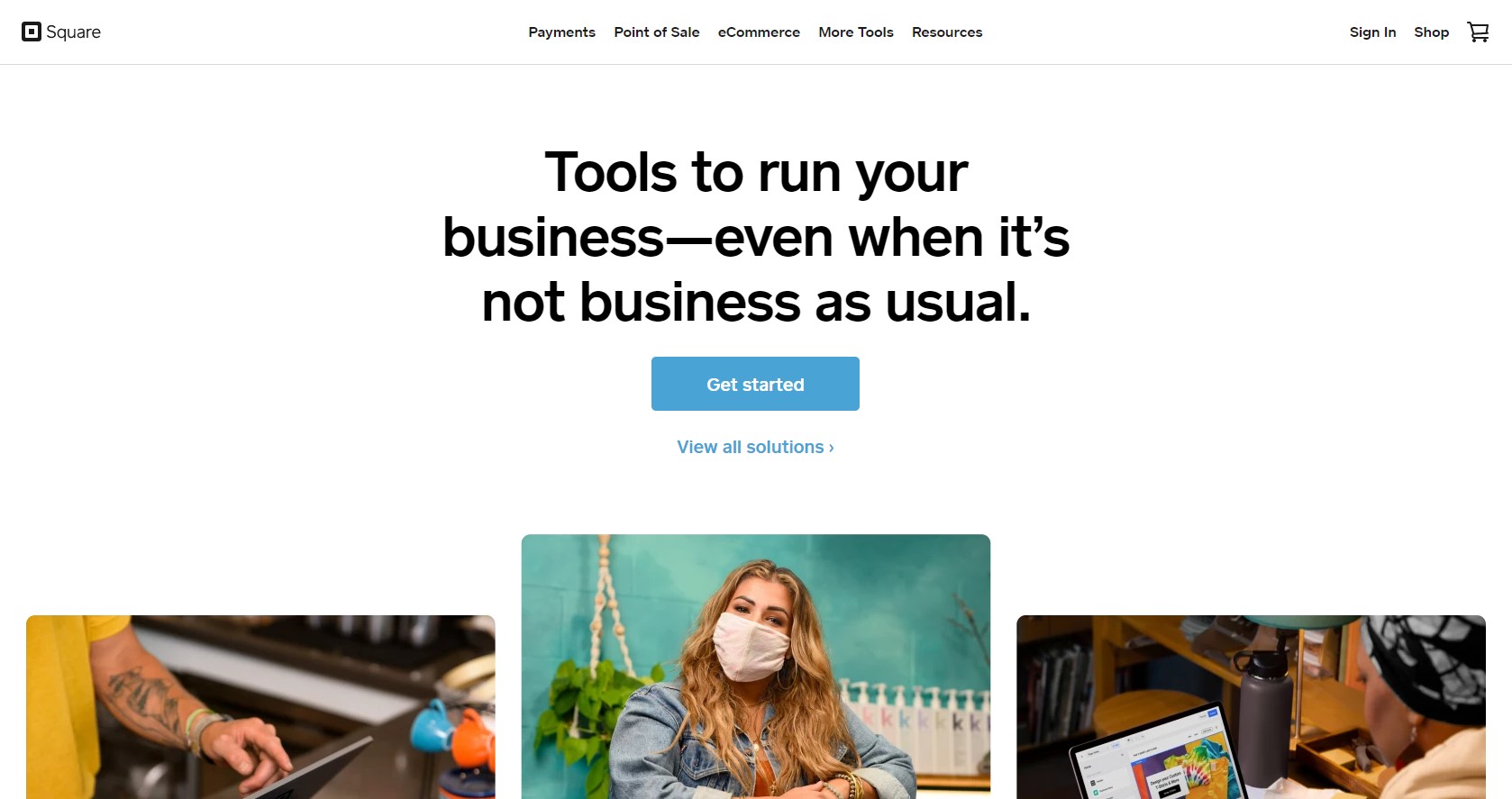Click the Square brand name text
The height and width of the screenshot is (799, 1512).
tap(74, 32)
